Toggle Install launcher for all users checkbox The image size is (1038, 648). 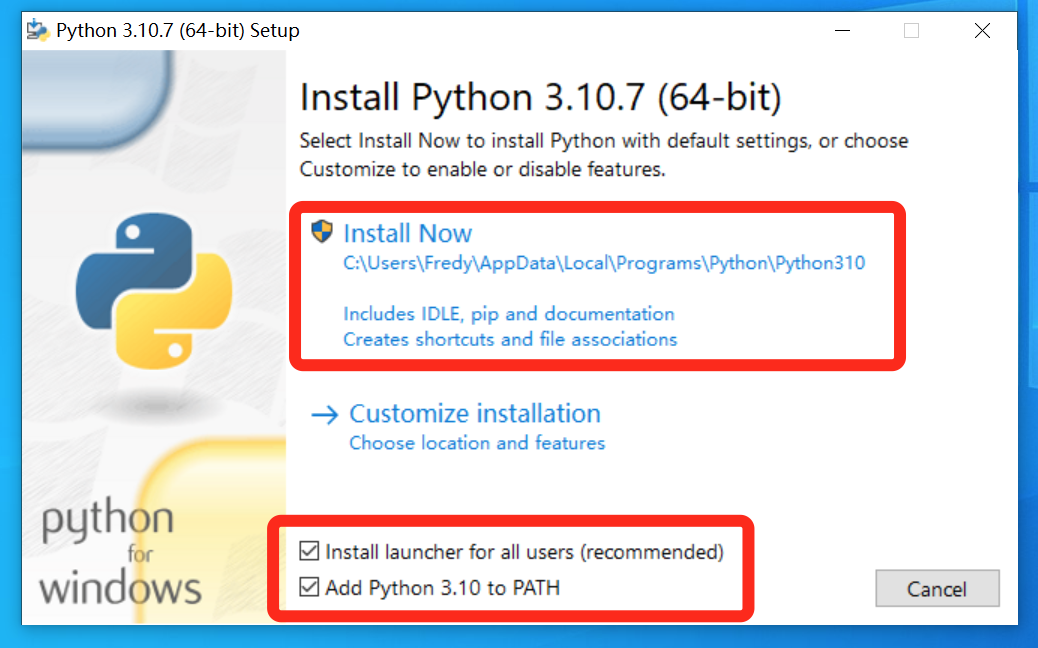click(x=309, y=551)
